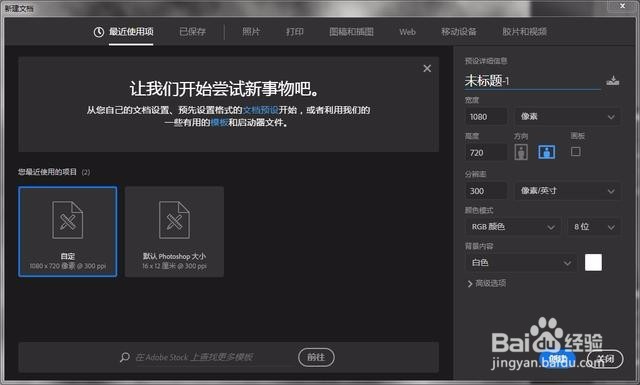
Task: Follow the 模板 link
Action: tap(219, 122)
